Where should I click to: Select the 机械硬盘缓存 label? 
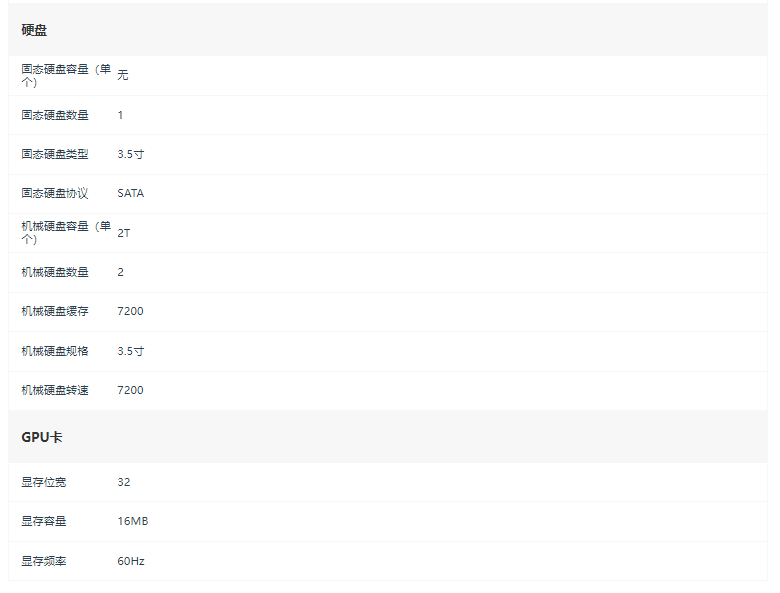coord(55,311)
